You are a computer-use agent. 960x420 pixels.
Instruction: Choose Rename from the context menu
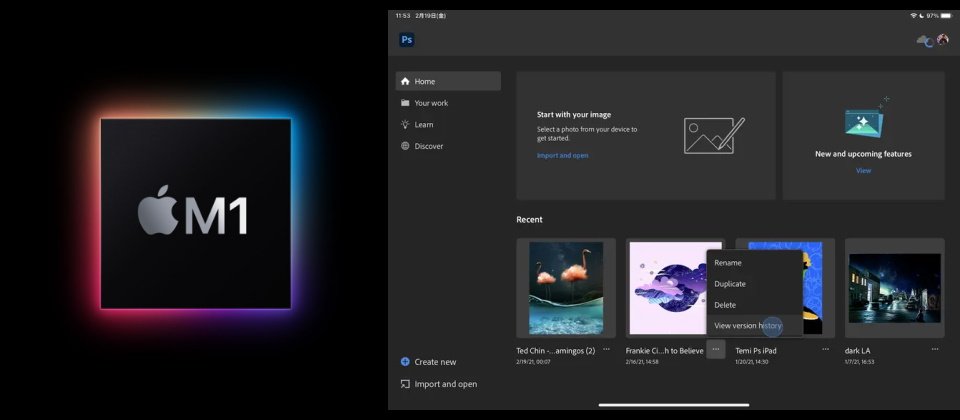754,263
